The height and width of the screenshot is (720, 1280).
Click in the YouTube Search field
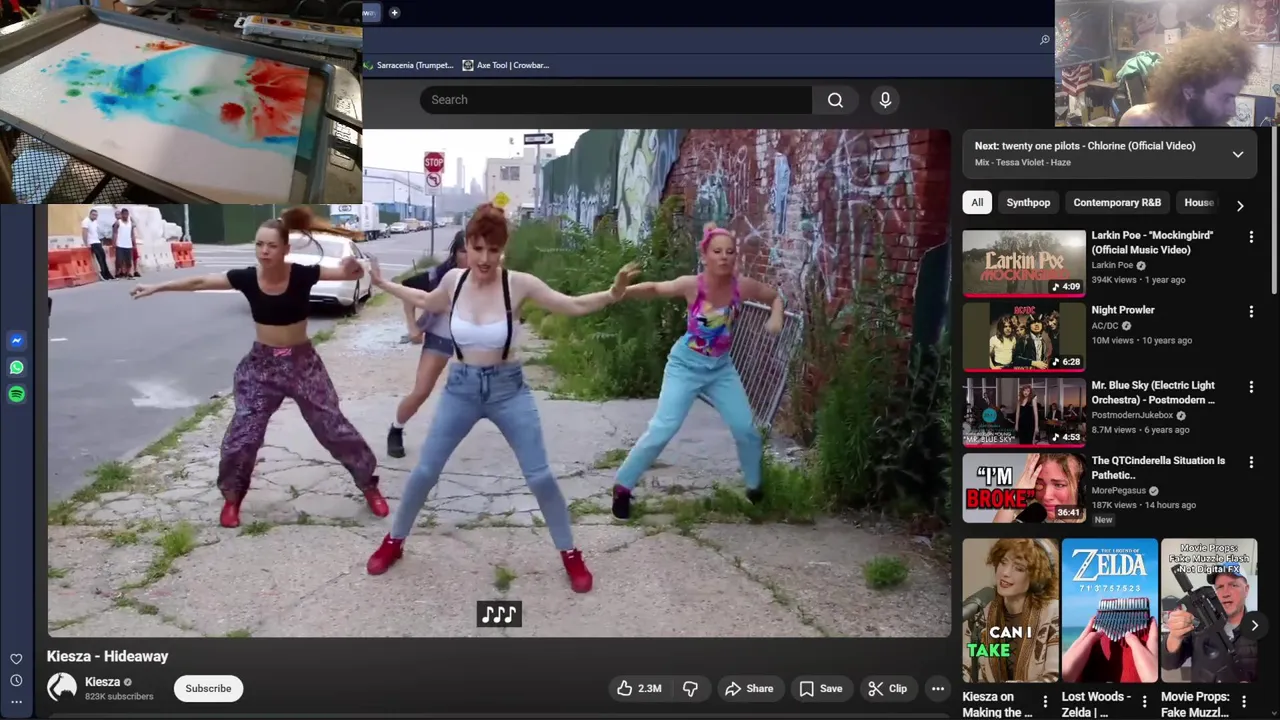point(616,100)
